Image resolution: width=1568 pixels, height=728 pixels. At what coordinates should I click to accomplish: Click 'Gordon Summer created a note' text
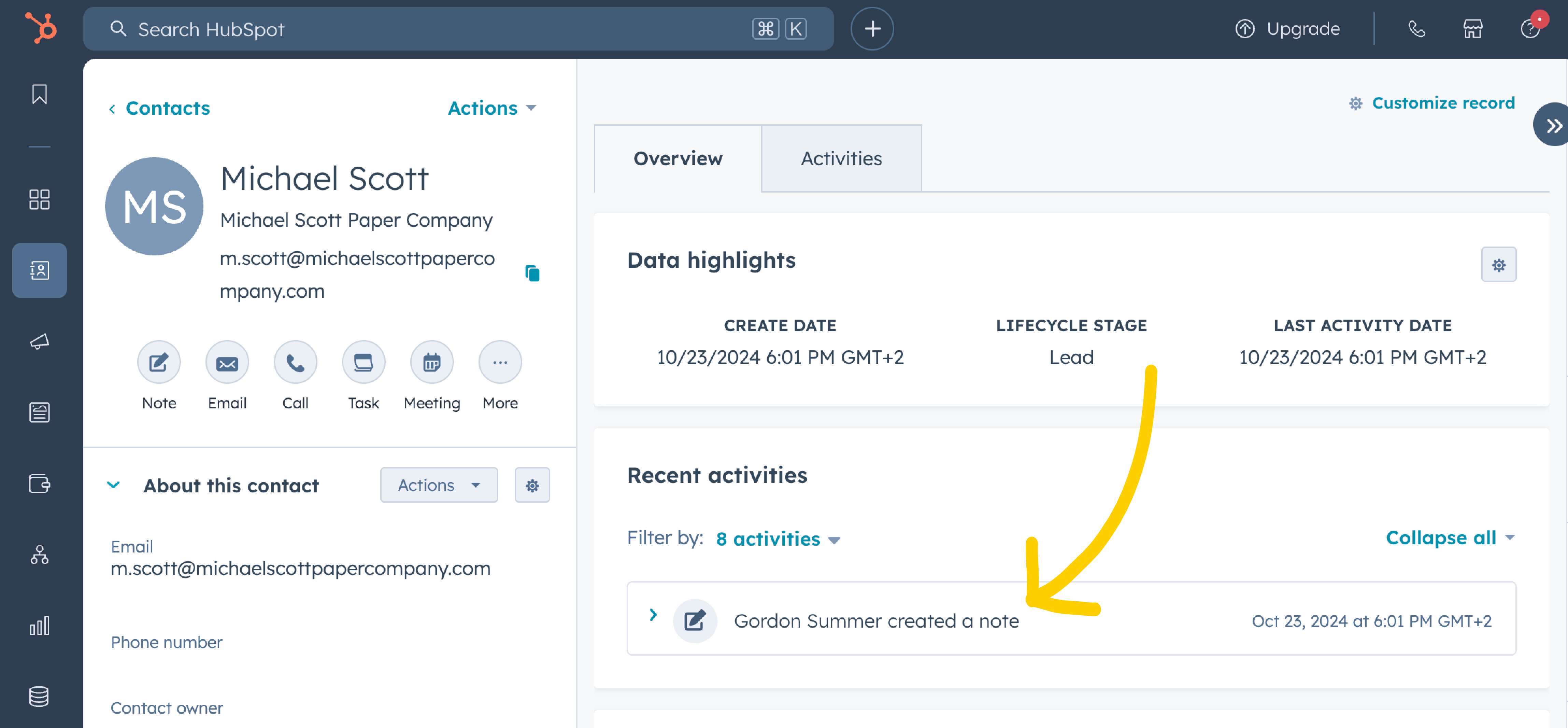(876, 621)
